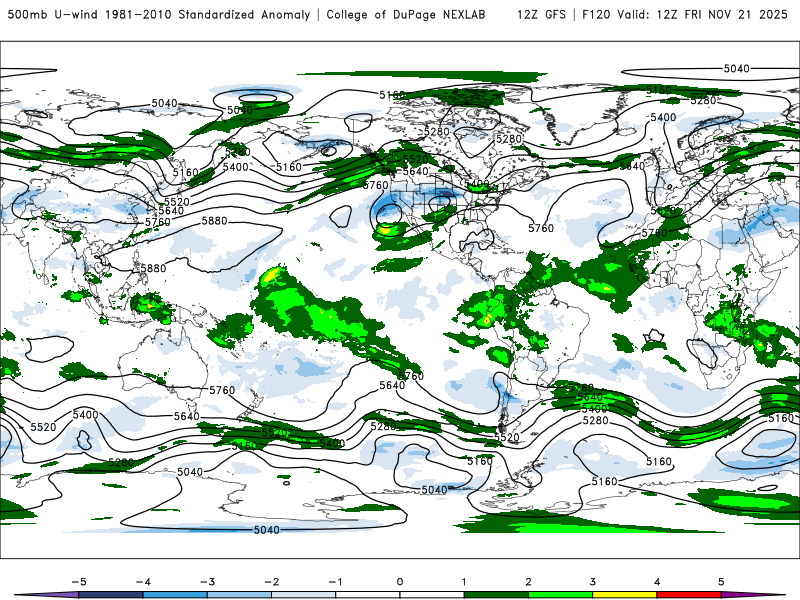Click the '4' colorbar tick label

click(657, 582)
